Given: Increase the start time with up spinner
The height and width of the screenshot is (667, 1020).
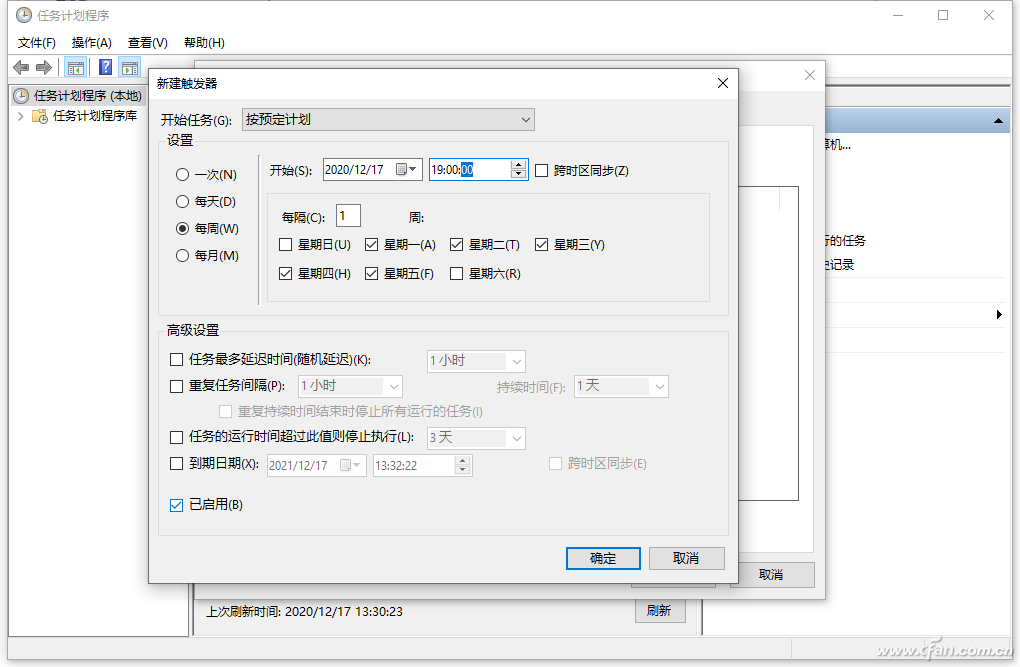Looking at the screenshot, I should 518,165.
